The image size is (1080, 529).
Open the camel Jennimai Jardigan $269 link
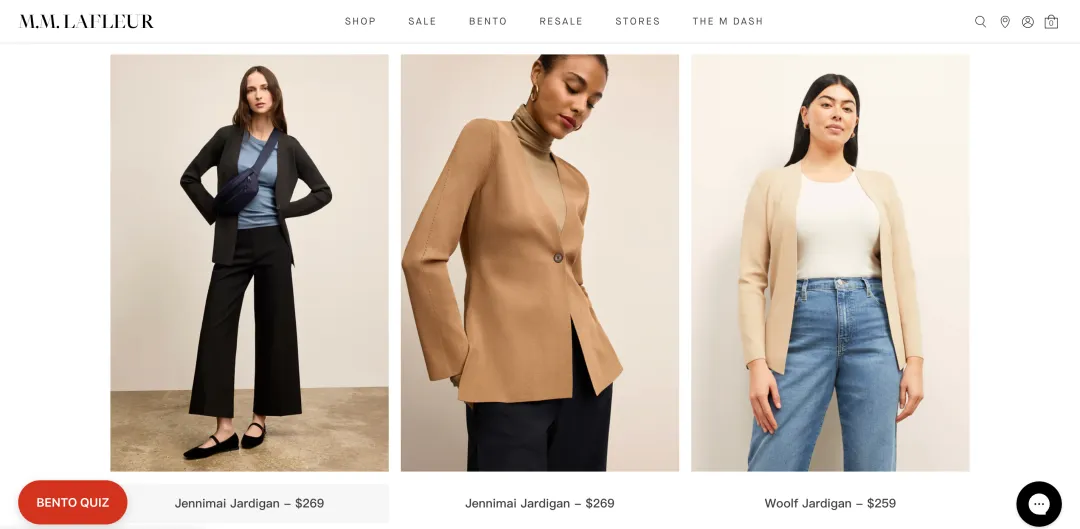pos(539,504)
